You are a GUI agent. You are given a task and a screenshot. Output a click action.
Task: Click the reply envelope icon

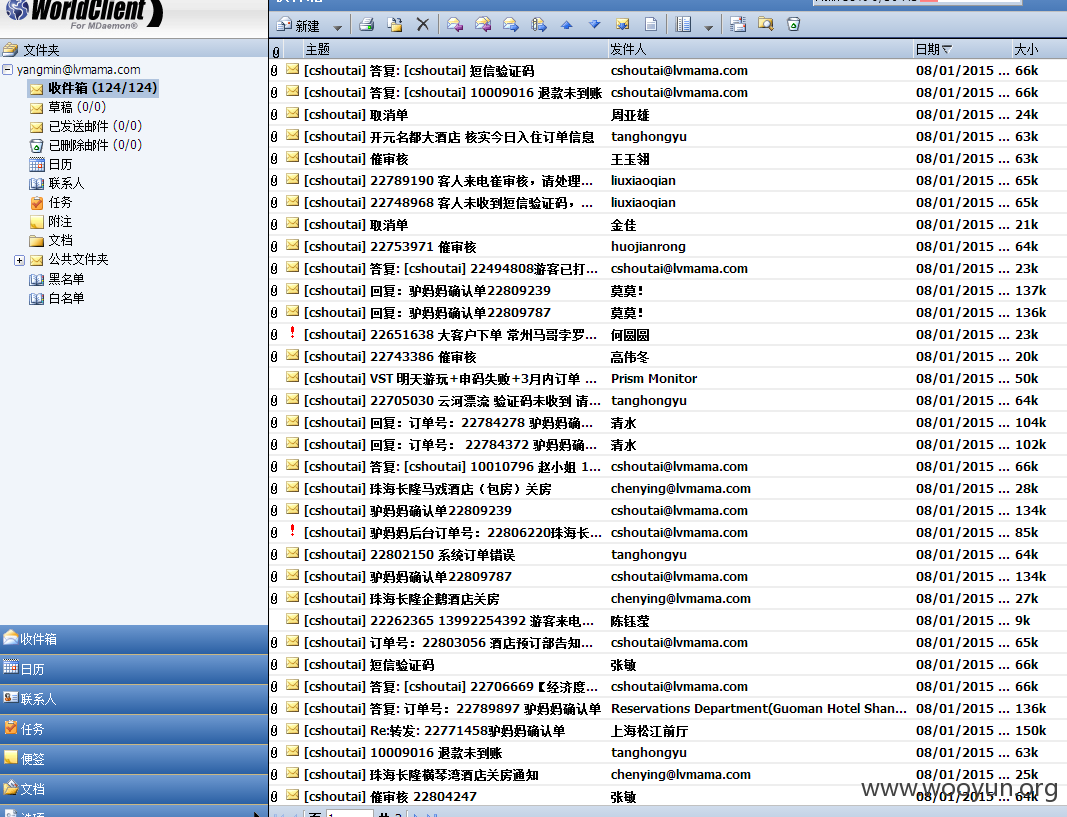tap(455, 24)
